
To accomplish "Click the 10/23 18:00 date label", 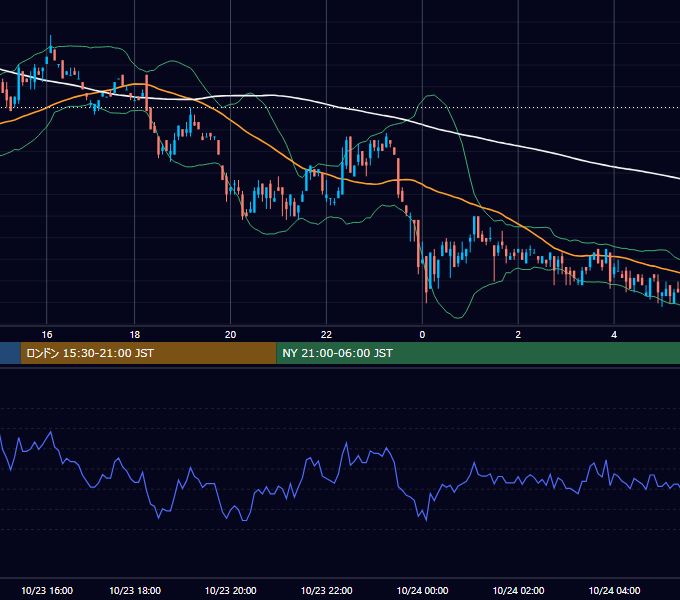I will [x=135, y=590].
